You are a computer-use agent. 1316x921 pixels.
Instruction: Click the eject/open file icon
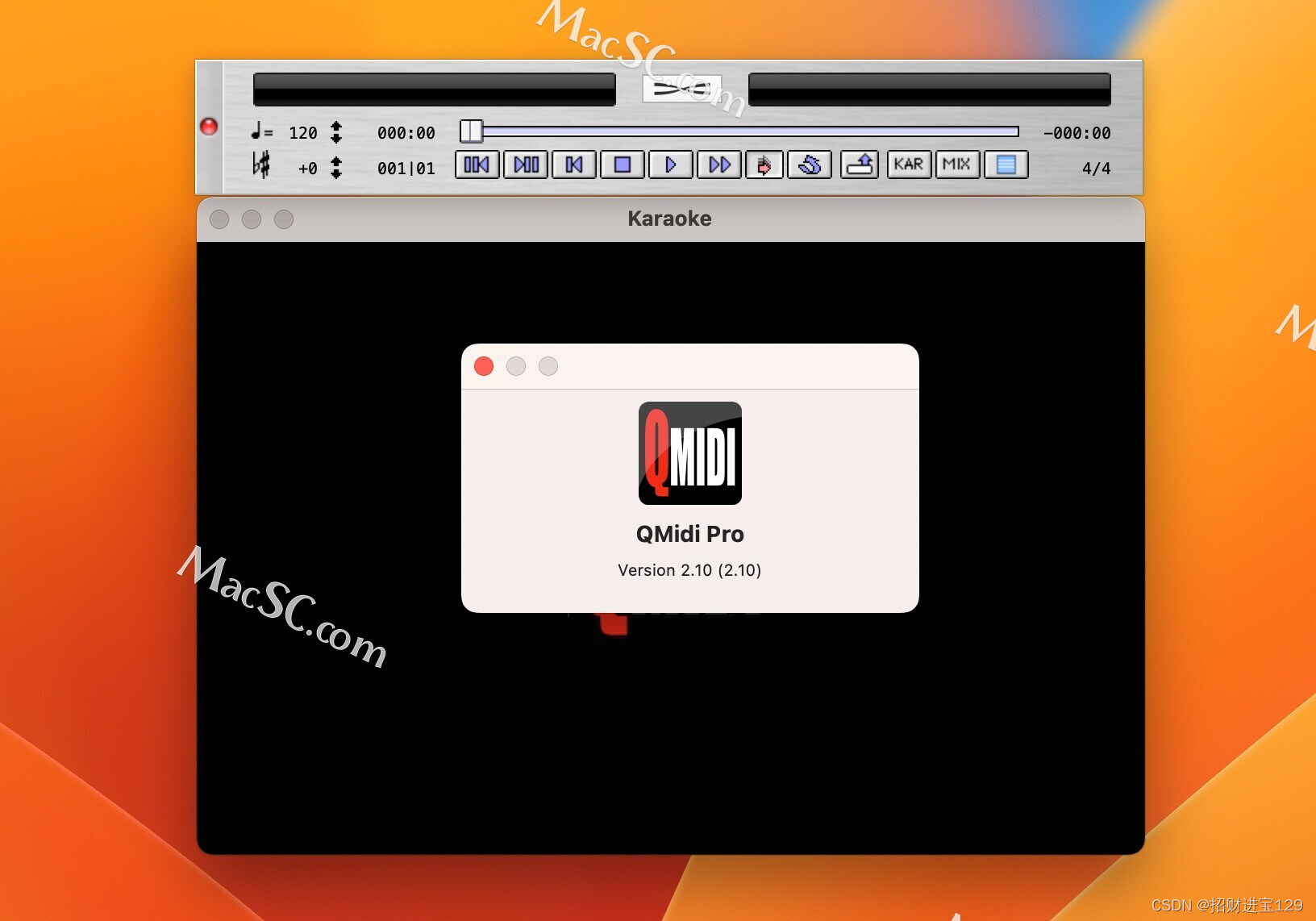pyautogui.click(x=860, y=165)
